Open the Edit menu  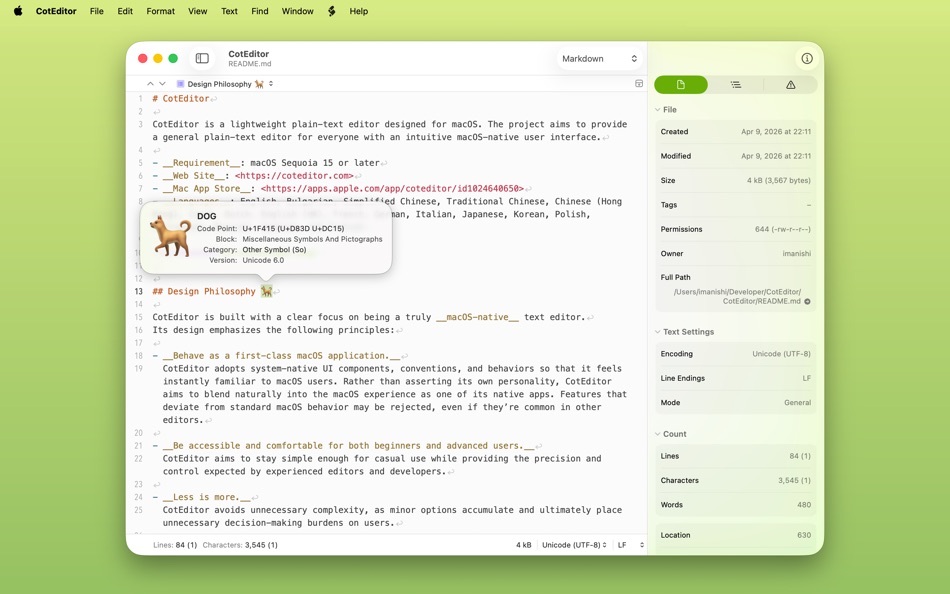click(125, 11)
